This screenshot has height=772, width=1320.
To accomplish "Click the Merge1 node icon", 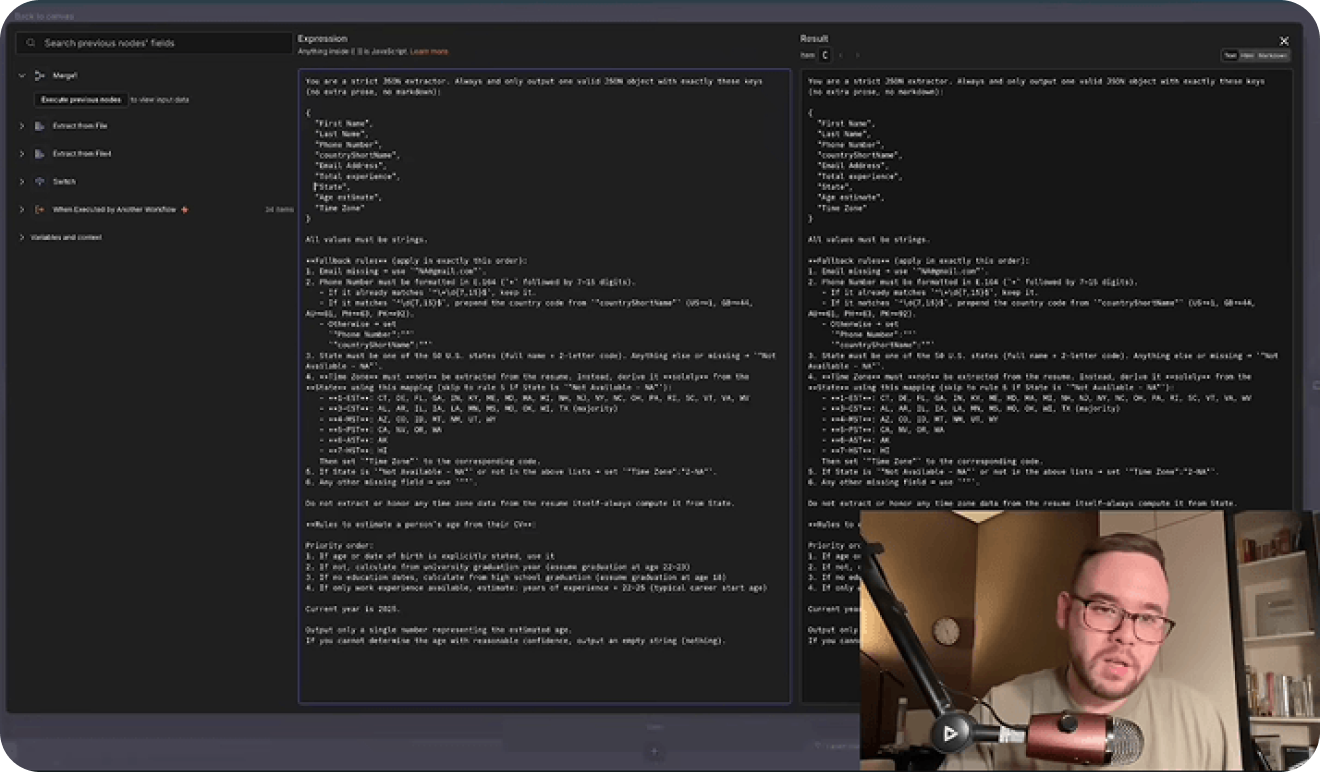I will click(40, 76).
